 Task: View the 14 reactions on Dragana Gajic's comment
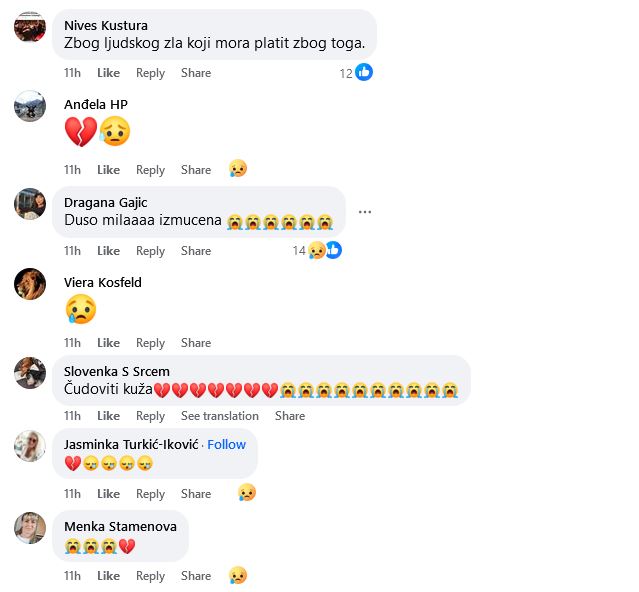point(317,250)
